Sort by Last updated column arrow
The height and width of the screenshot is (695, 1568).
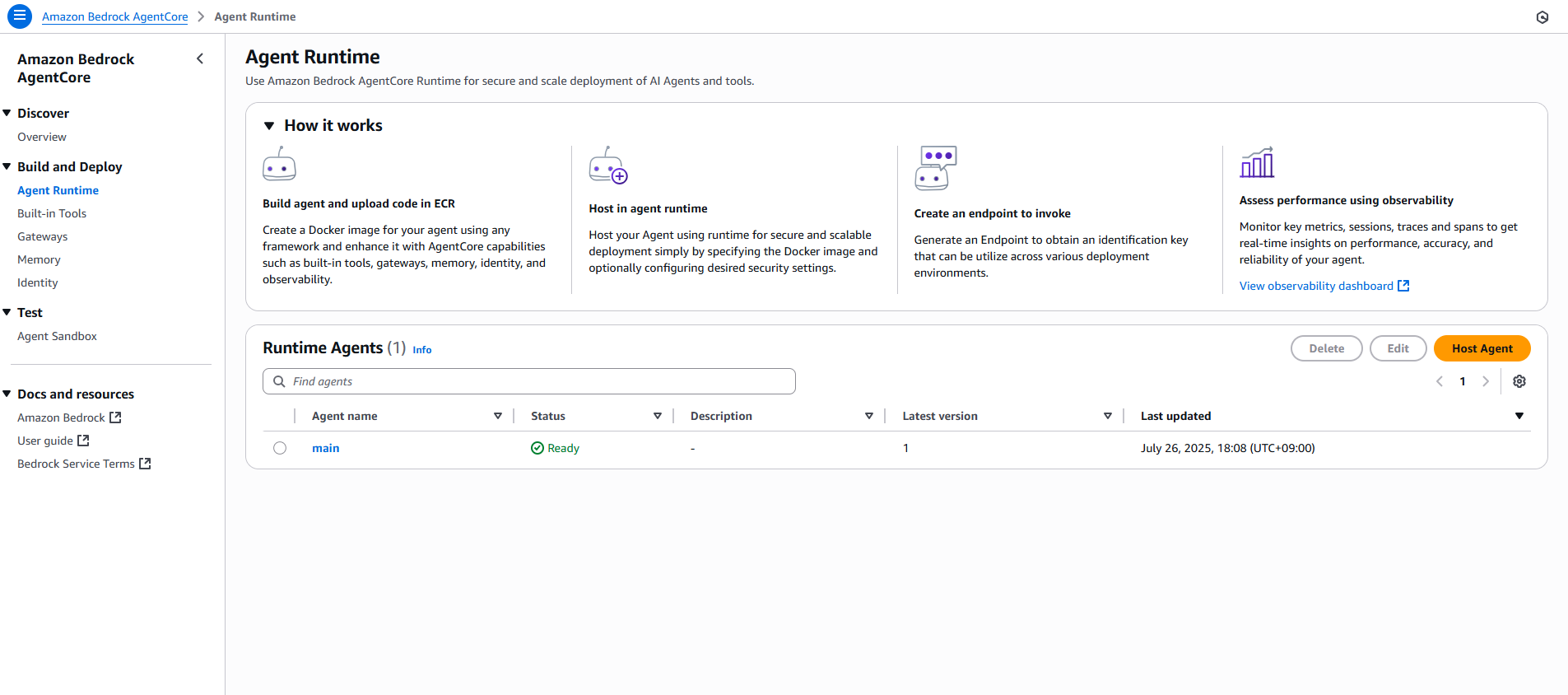click(1519, 416)
